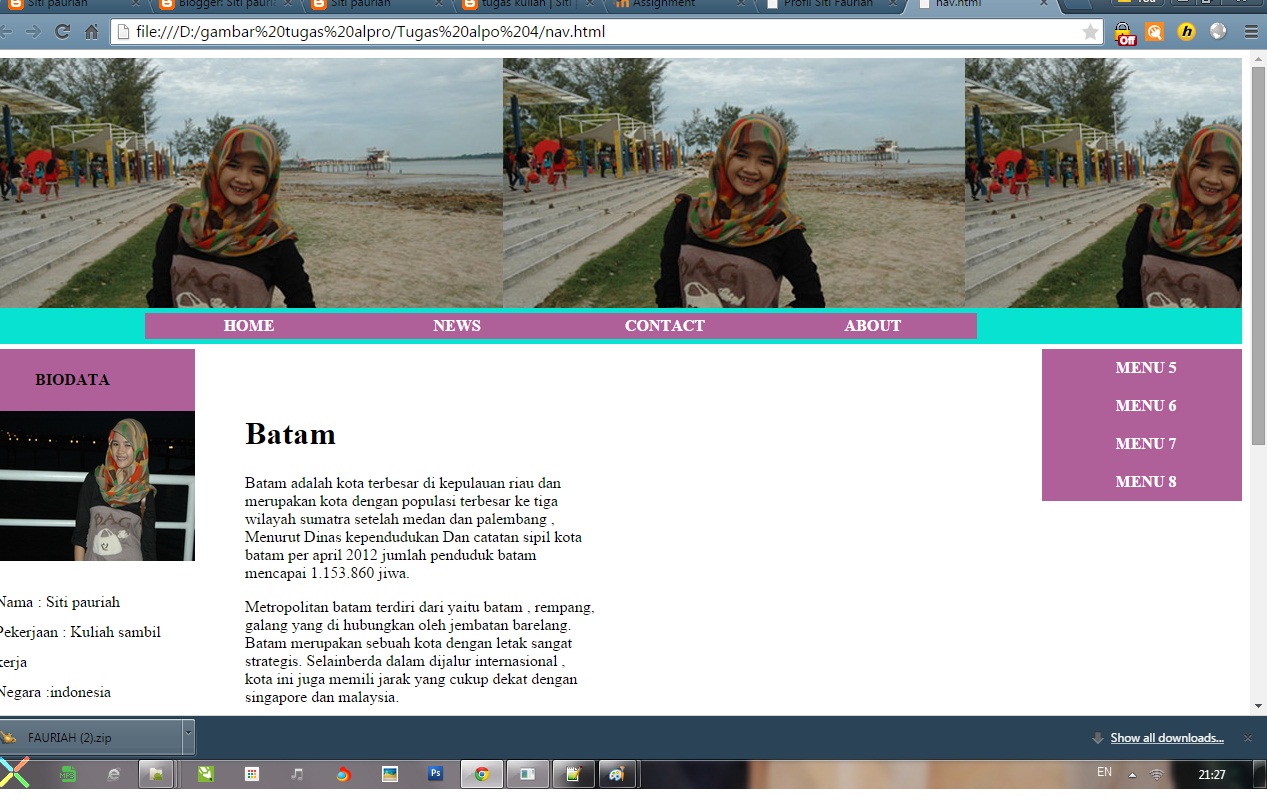This screenshot has height=800, width=1267.
Task: Open the Paint palette taskbar icon
Action: pyautogui.click(x=617, y=774)
